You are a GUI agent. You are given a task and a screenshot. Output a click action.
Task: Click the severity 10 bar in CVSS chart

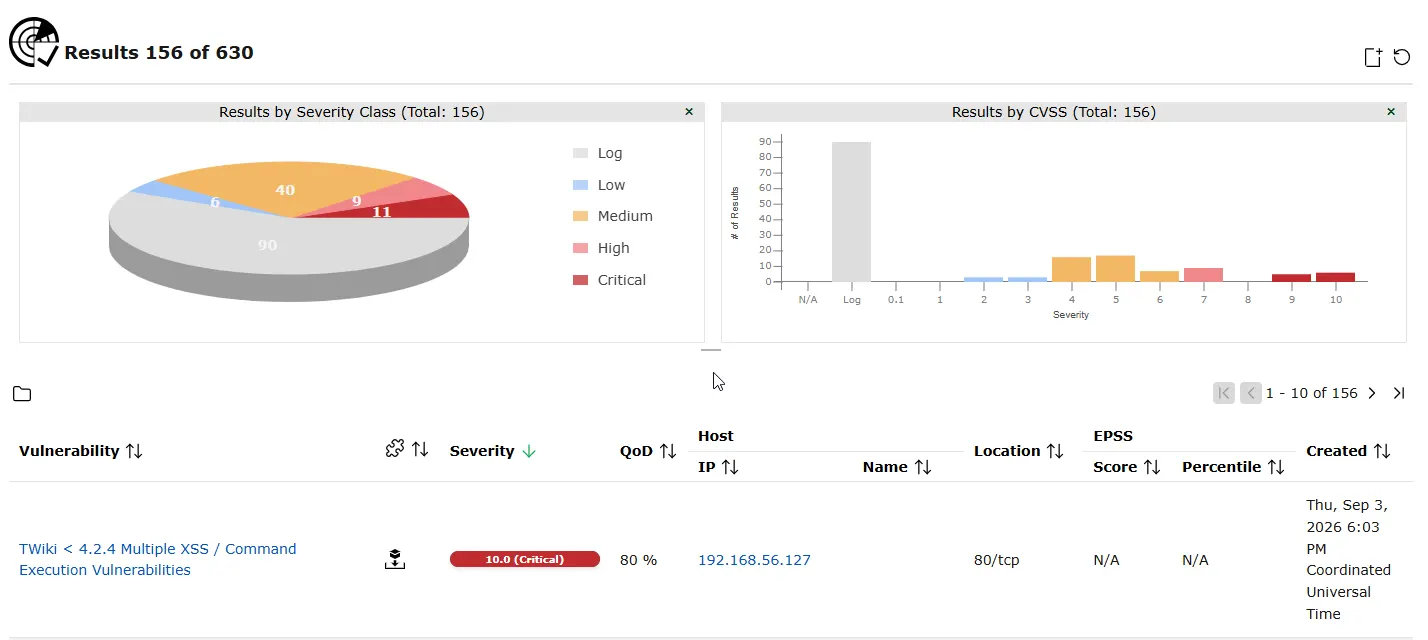[1335, 277]
